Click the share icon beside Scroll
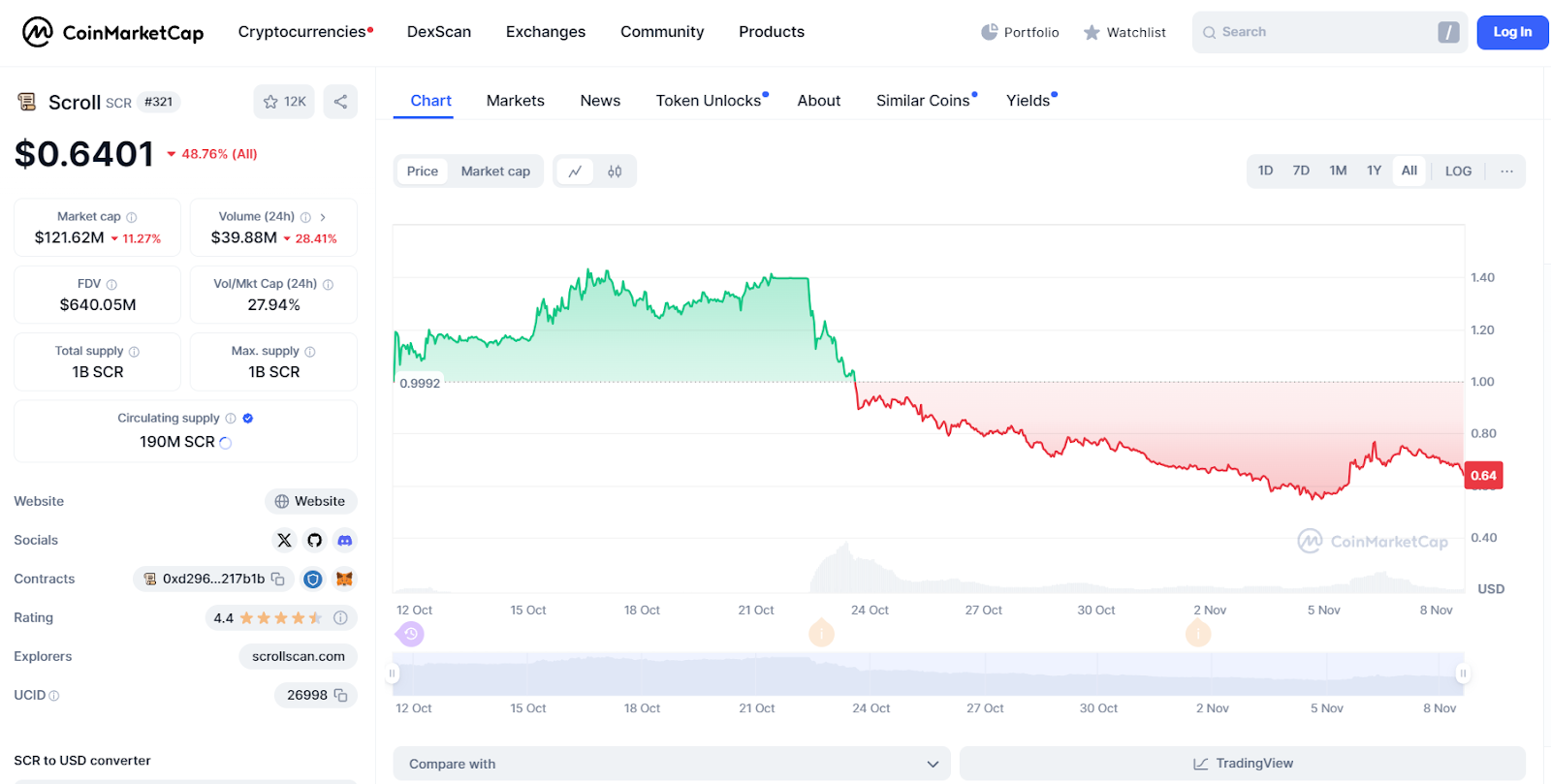This screenshot has height=784, width=1551. [340, 102]
